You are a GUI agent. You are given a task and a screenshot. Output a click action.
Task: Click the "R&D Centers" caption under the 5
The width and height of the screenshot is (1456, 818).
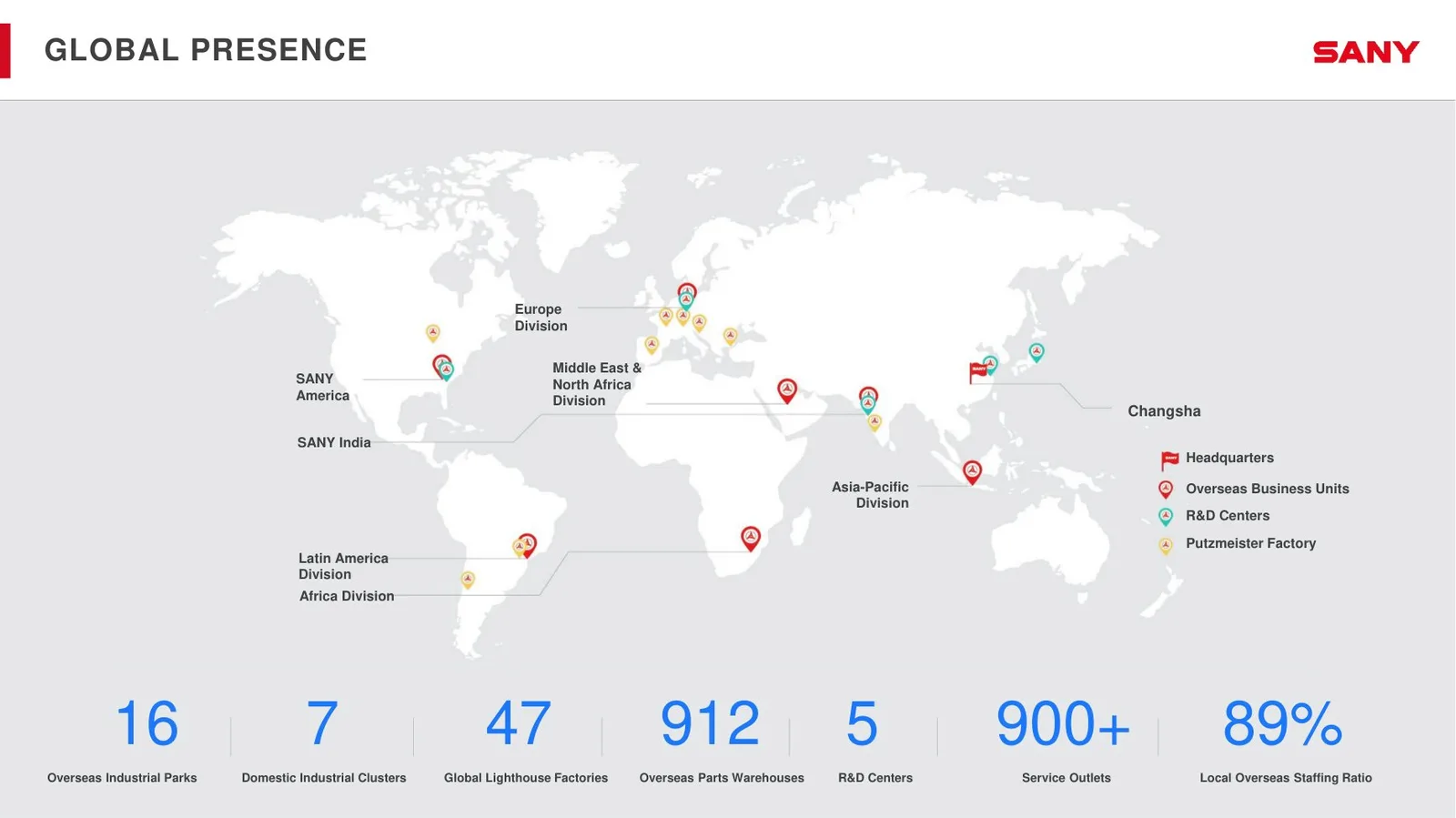[x=875, y=778]
